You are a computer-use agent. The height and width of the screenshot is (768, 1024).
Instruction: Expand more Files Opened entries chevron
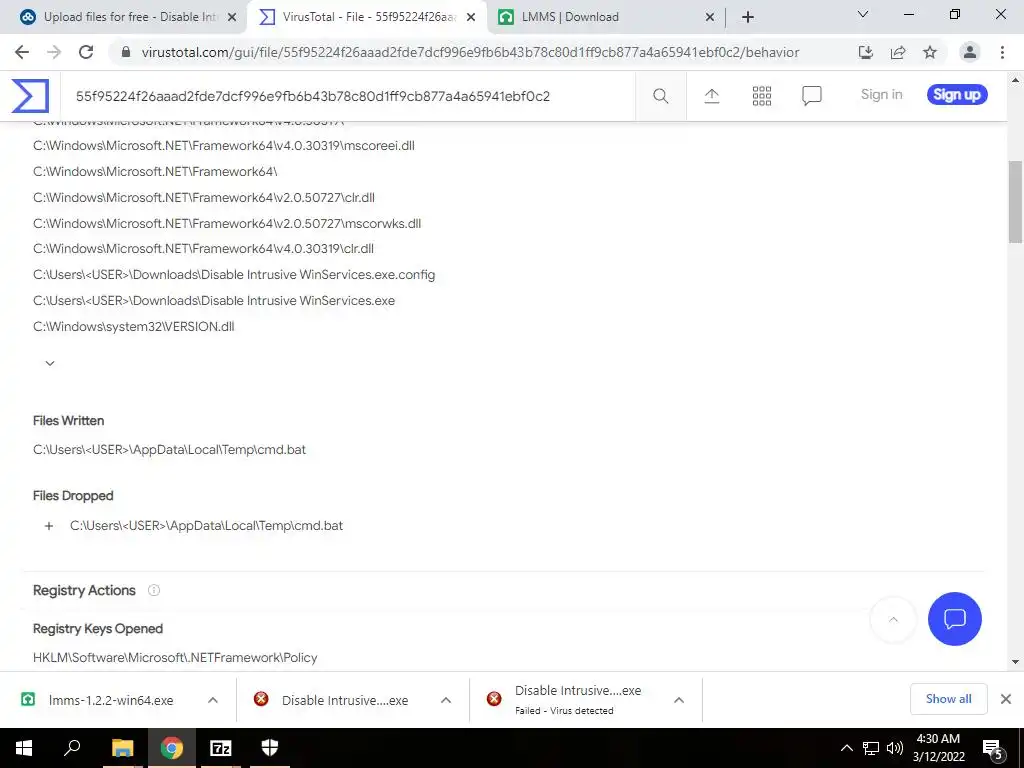click(x=50, y=363)
